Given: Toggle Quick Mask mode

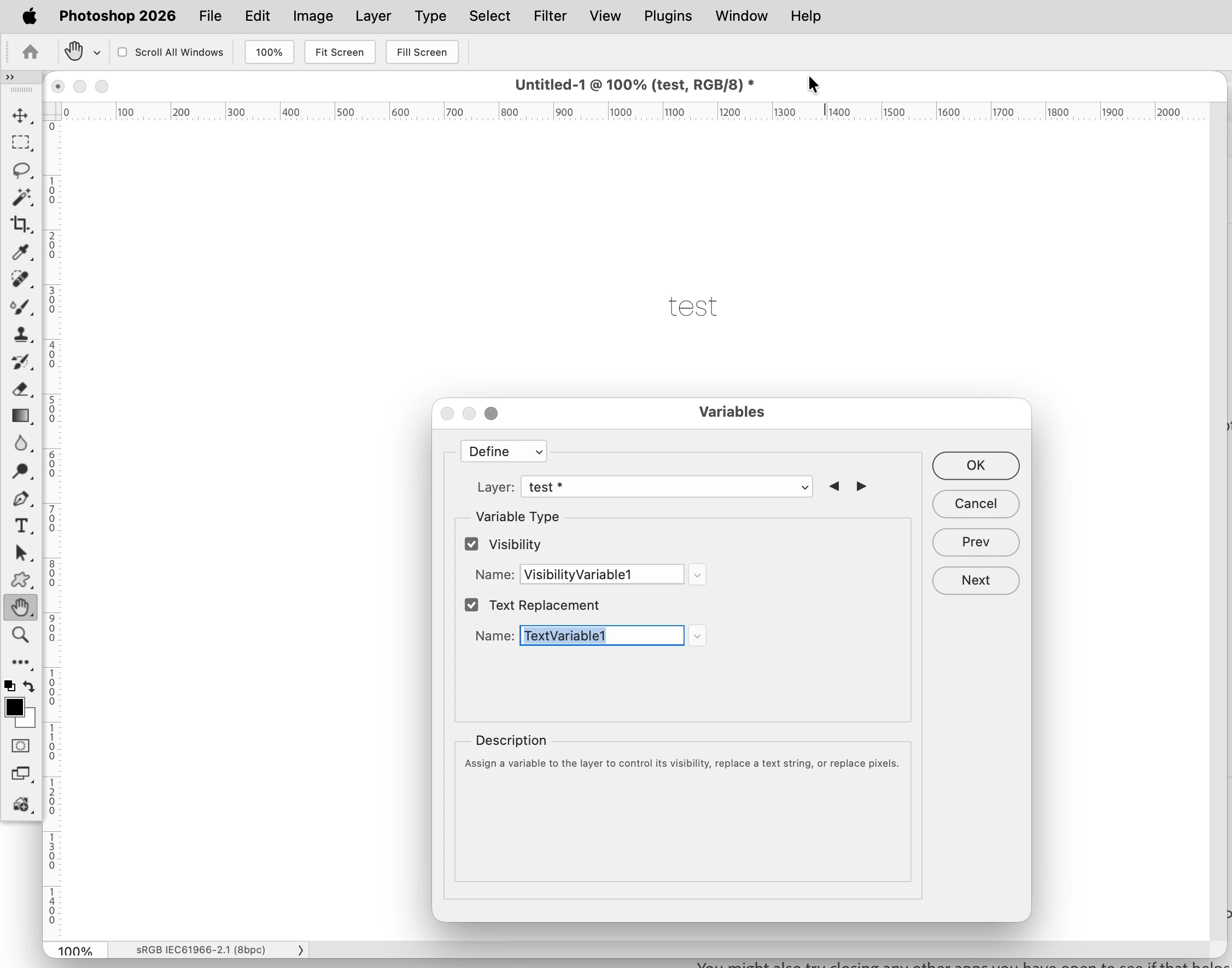Looking at the screenshot, I should (x=20, y=746).
